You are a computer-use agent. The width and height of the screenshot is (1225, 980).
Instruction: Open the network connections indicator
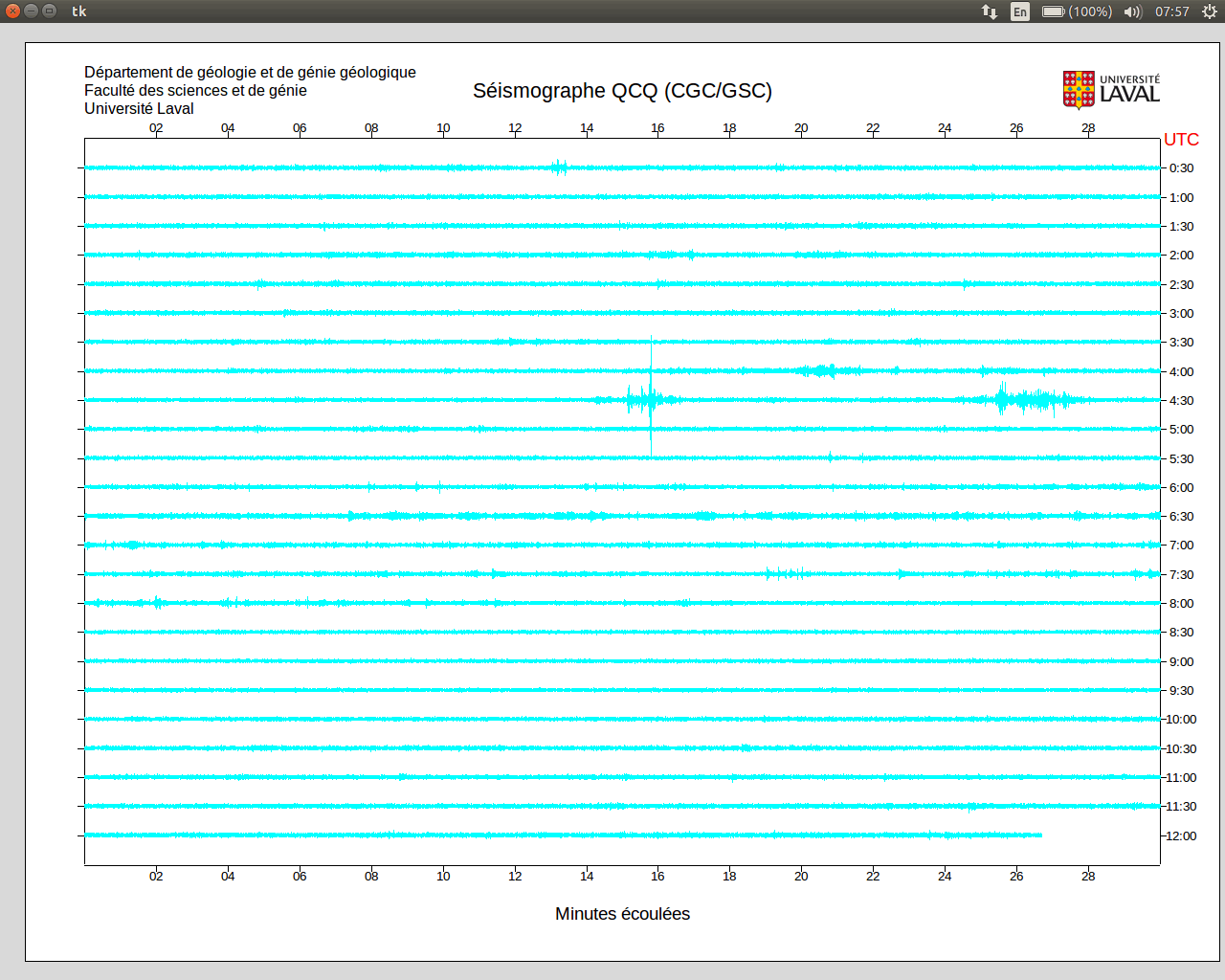click(990, 11)
